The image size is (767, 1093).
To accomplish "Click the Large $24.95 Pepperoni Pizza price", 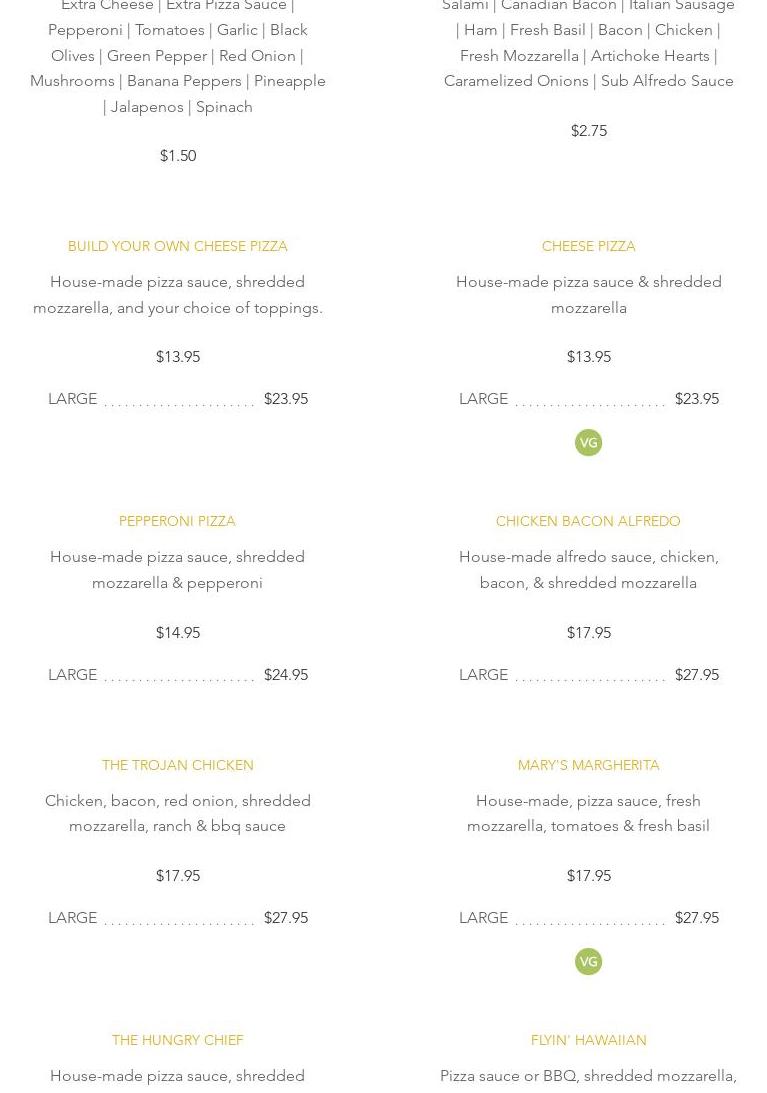I will pyautogui.click(x=285, y=675).
